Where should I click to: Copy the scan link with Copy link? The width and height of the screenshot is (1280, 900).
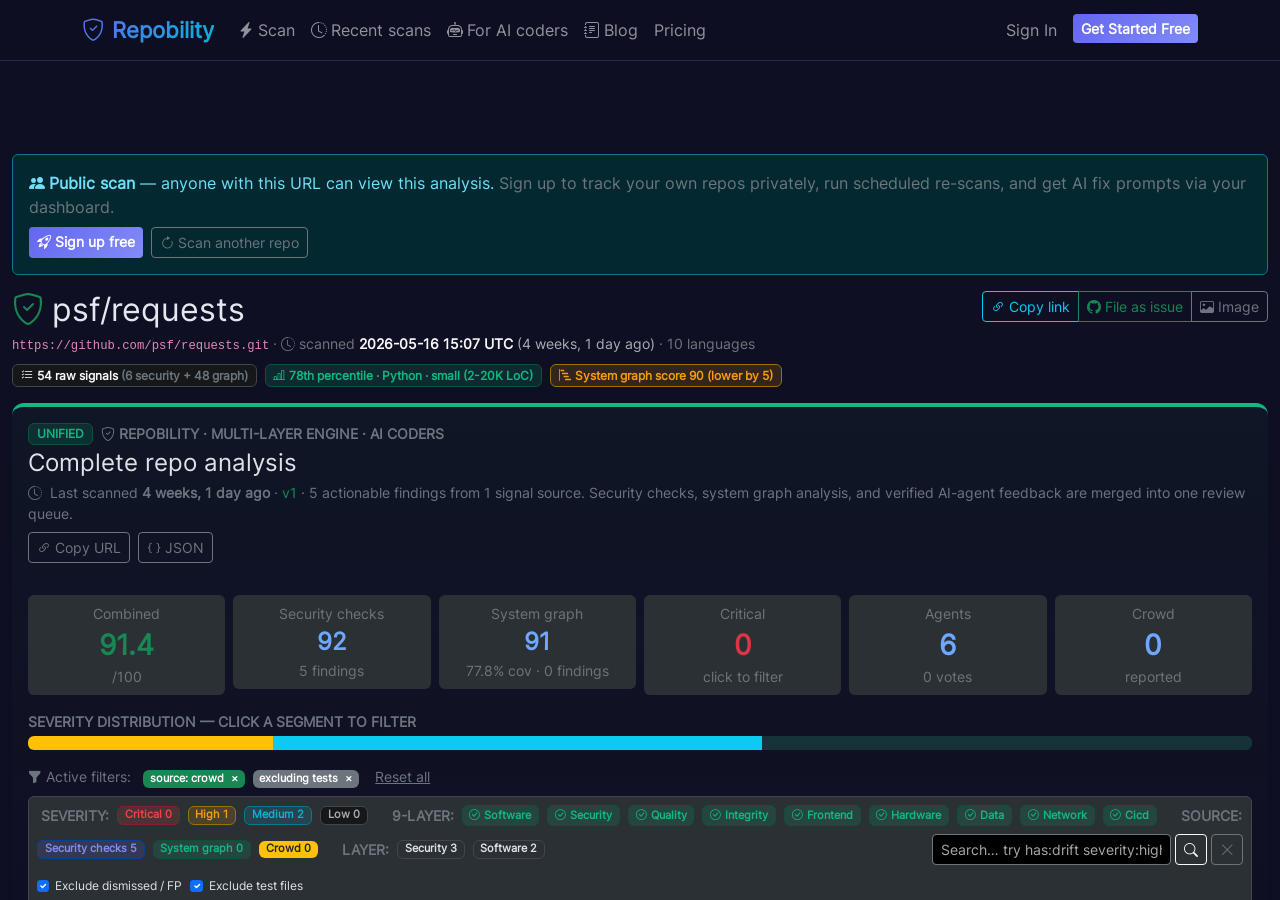point(1030,307)
